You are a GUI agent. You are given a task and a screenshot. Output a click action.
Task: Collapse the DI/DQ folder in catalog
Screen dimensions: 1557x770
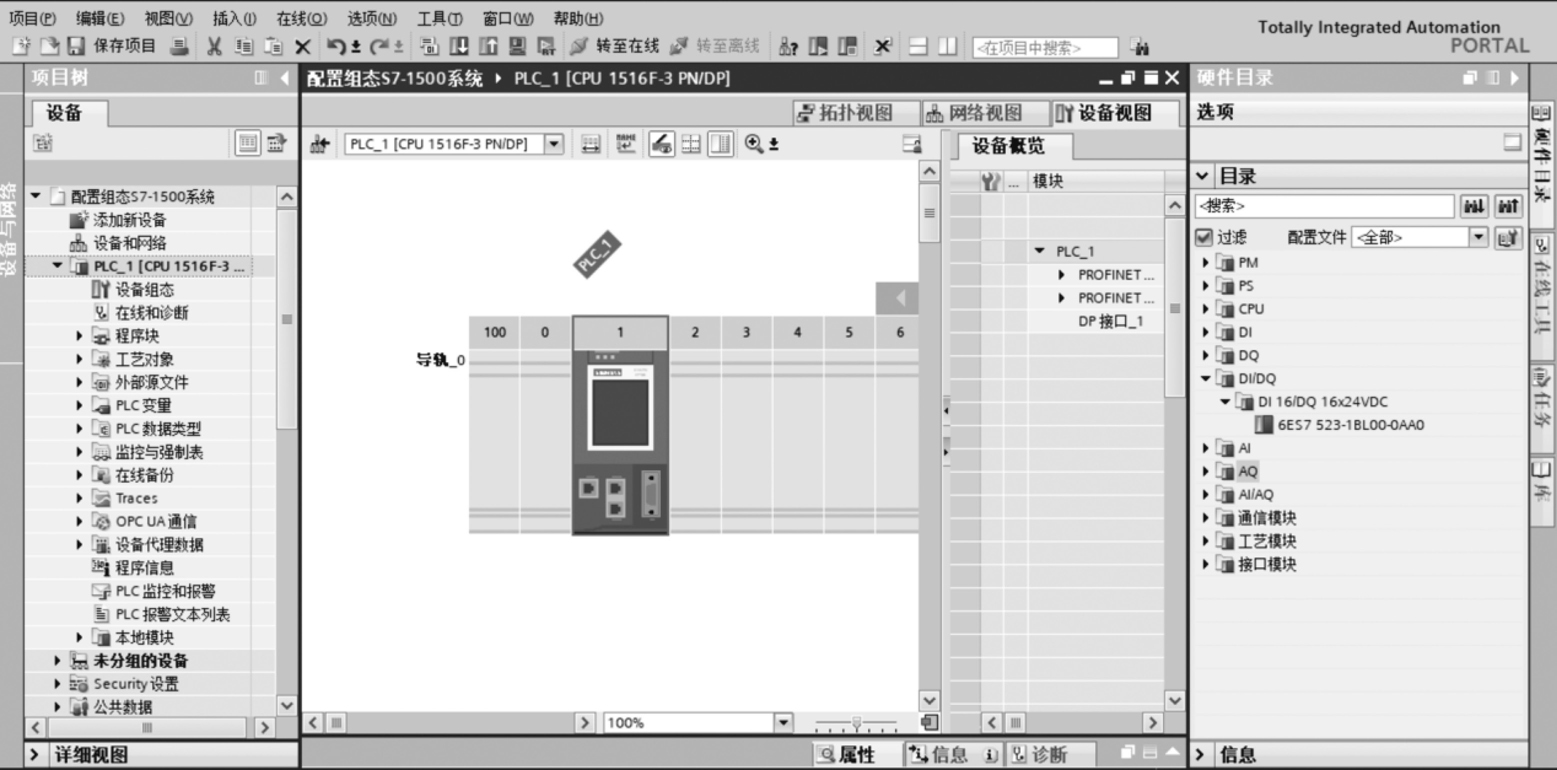point(1206,378)
